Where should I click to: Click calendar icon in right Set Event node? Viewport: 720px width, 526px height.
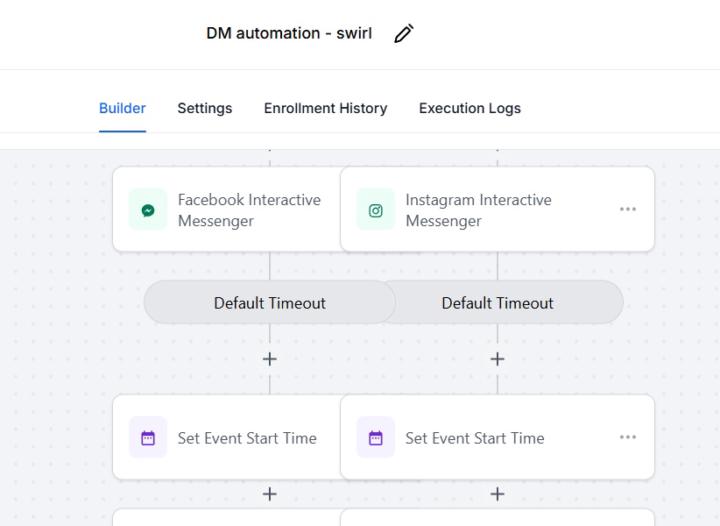(376, 438)
